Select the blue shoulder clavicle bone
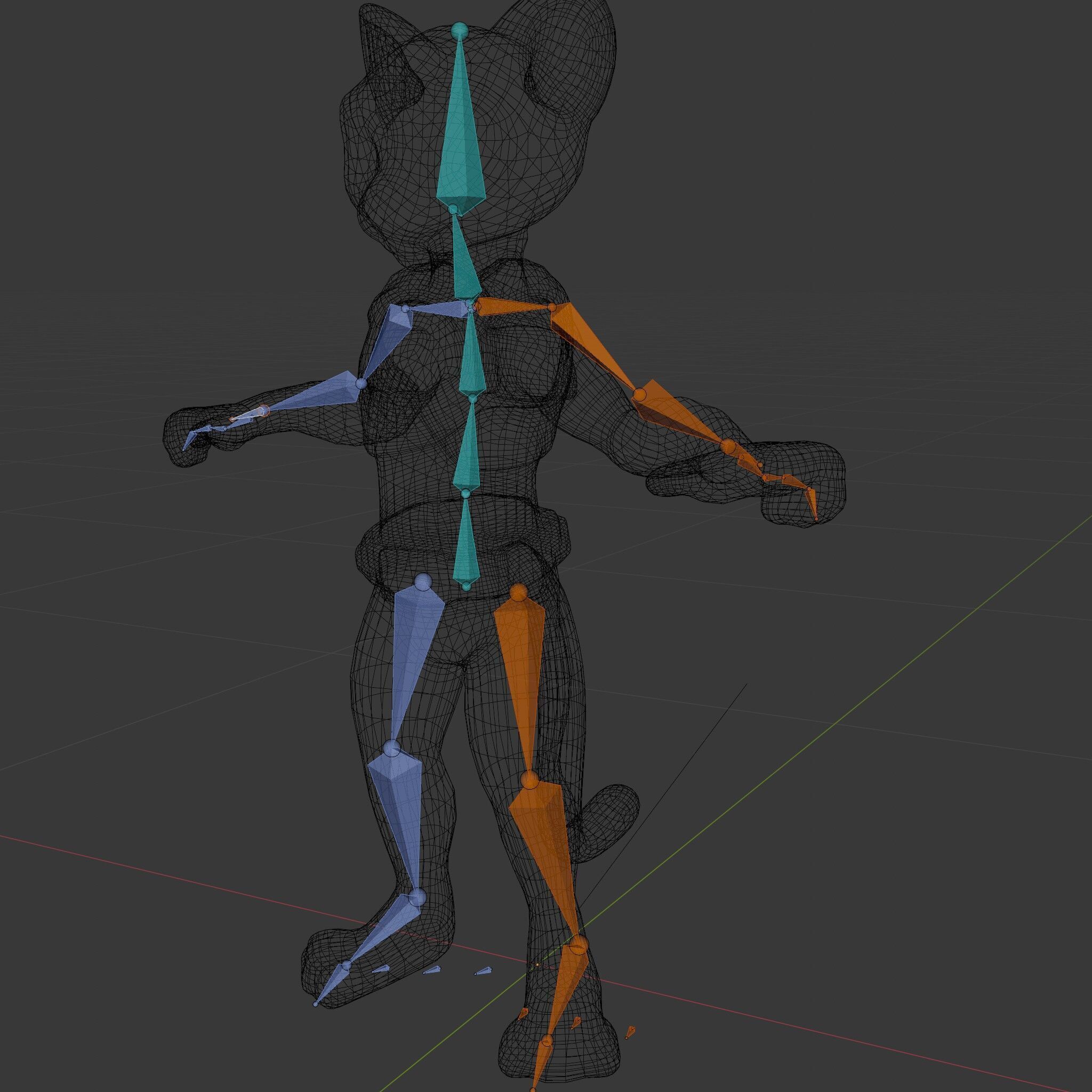 click(438, 309)
